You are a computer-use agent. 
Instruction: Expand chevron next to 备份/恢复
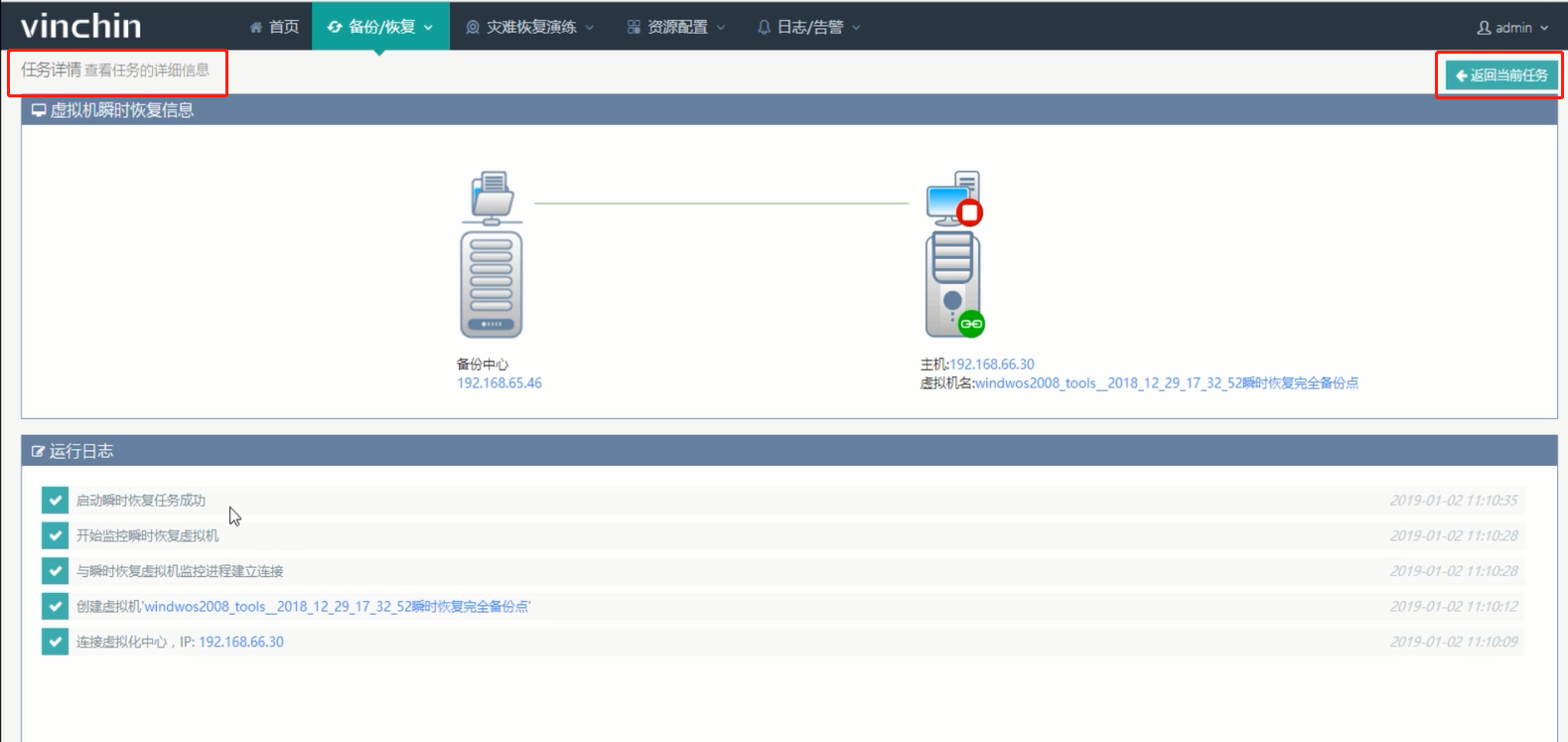(x=428, y=28)
